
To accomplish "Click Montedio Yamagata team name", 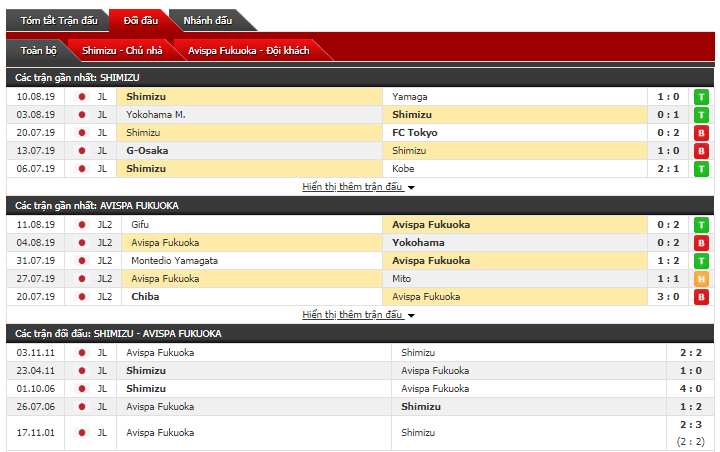I will click(174, 260).
